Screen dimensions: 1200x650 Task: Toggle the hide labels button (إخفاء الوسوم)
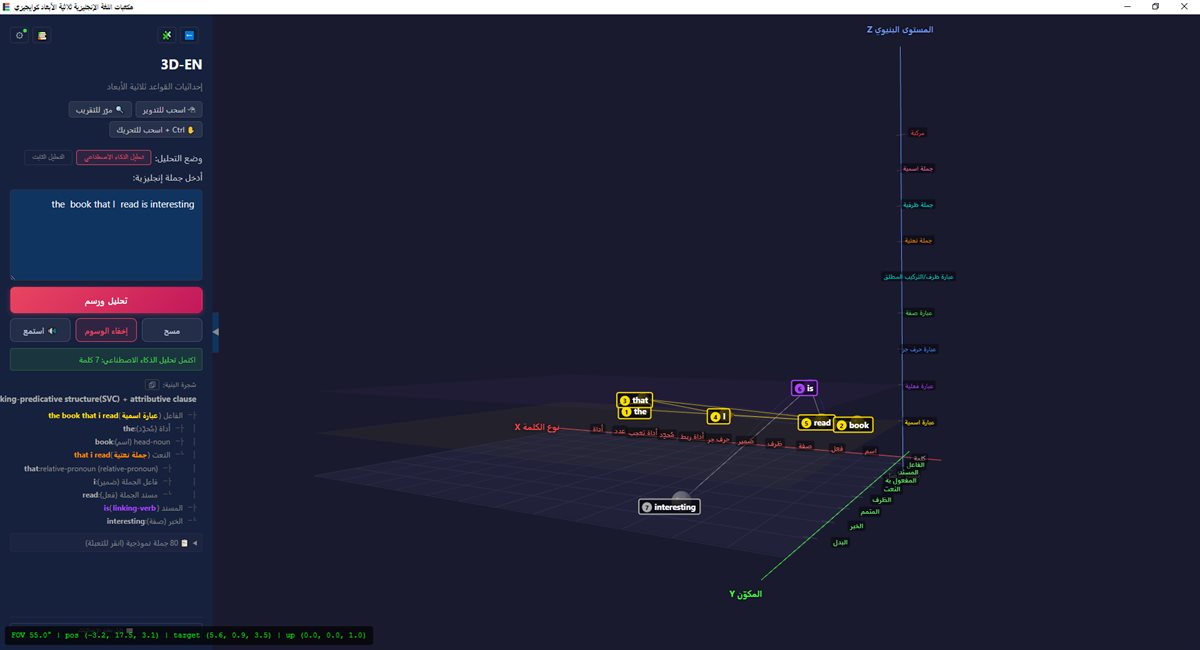pos(106,330)
